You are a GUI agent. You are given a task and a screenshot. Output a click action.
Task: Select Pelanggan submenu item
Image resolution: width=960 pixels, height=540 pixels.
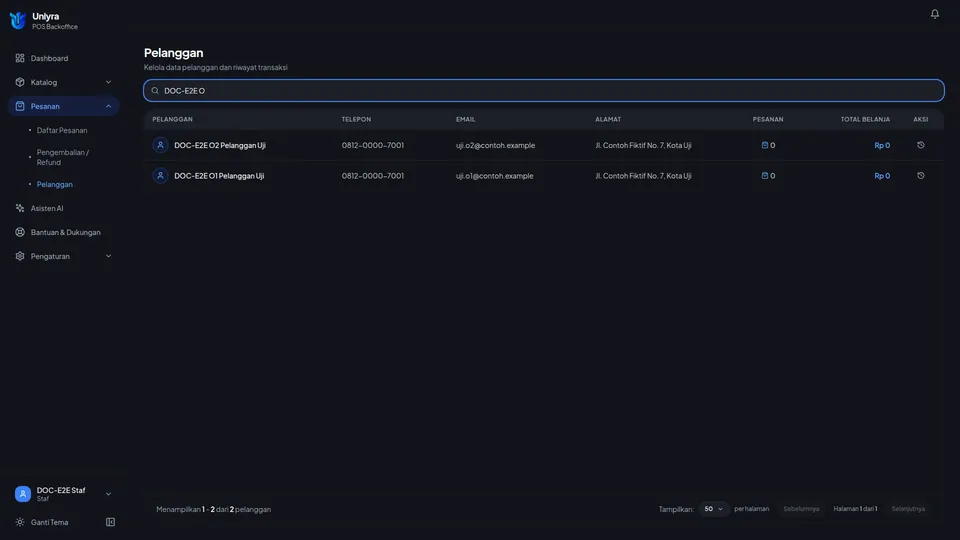coord(54,184)
